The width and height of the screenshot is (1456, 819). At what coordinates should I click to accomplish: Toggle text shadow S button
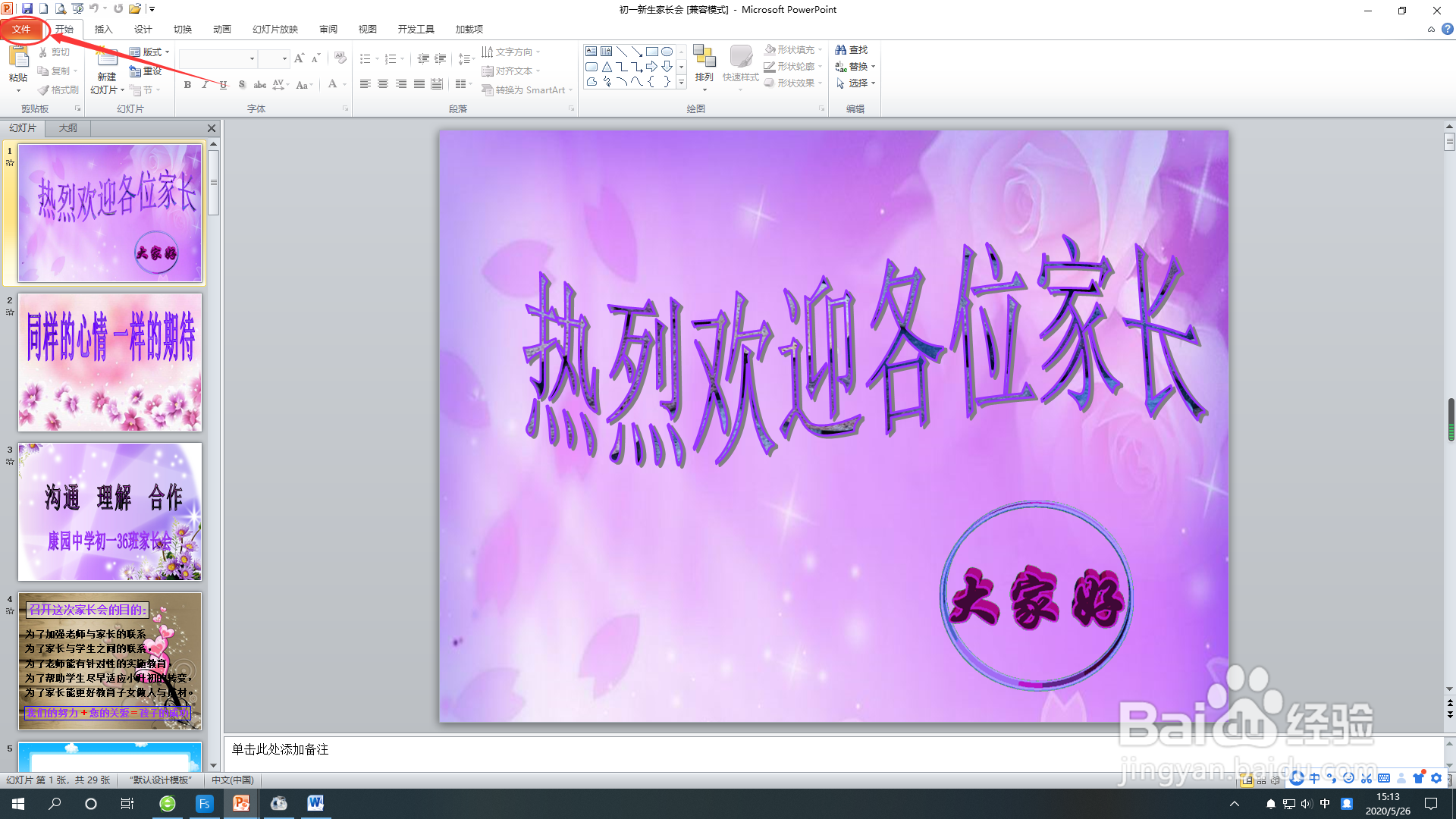click(x=241, y=85)
